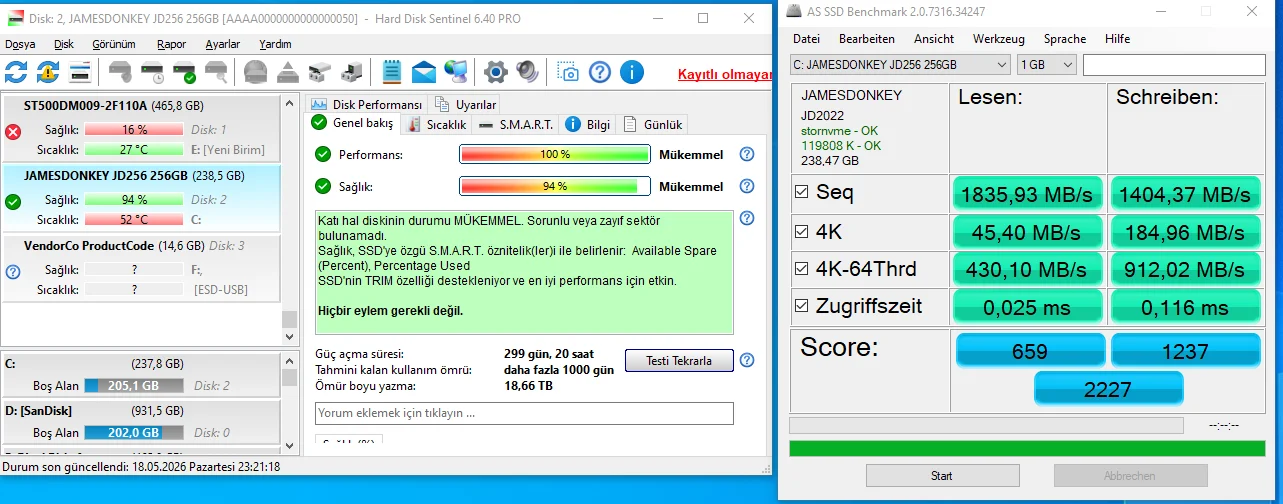
Task: Click the speaker sound toolbar icon
Action: [528, 72]
